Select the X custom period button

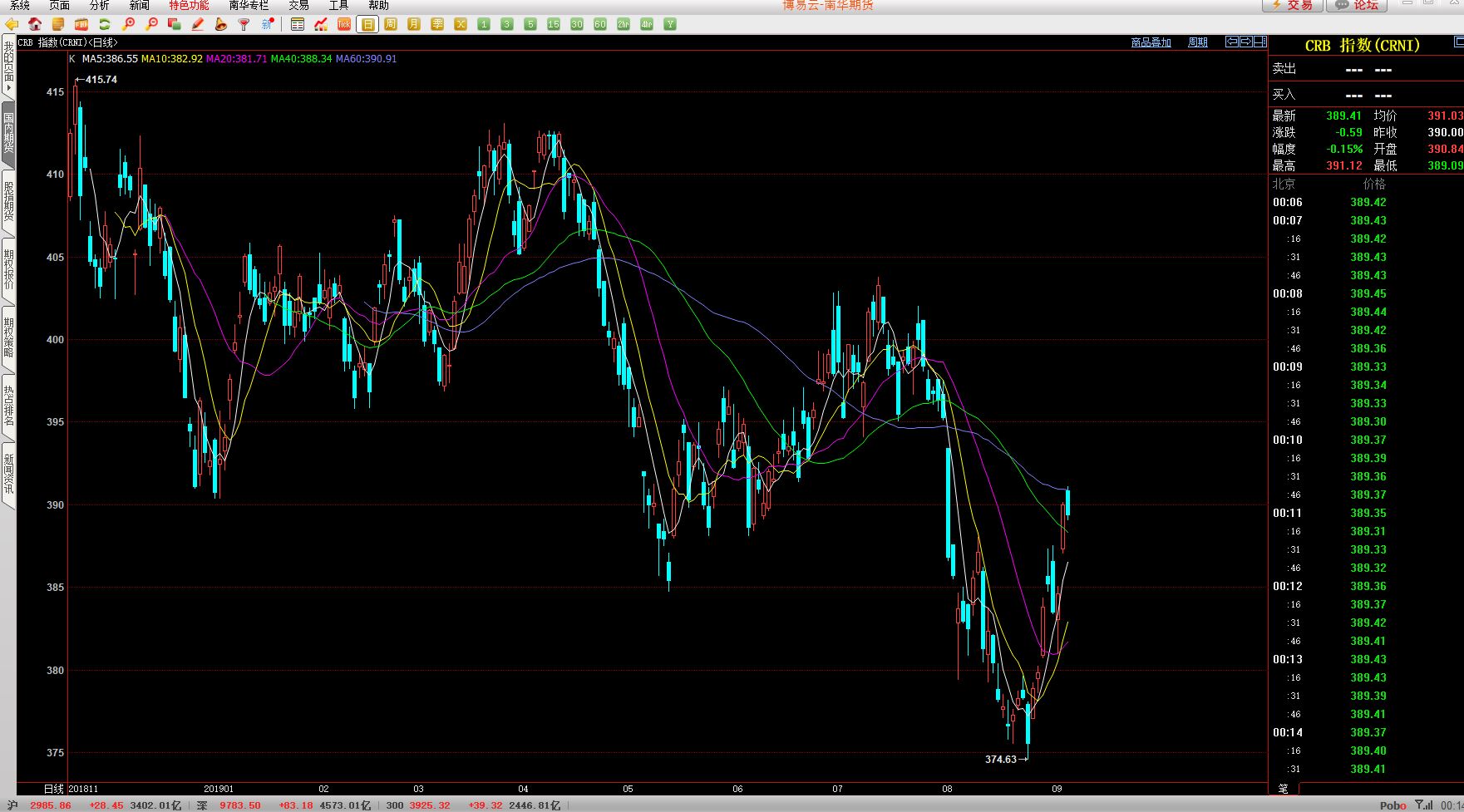[461, 25]
